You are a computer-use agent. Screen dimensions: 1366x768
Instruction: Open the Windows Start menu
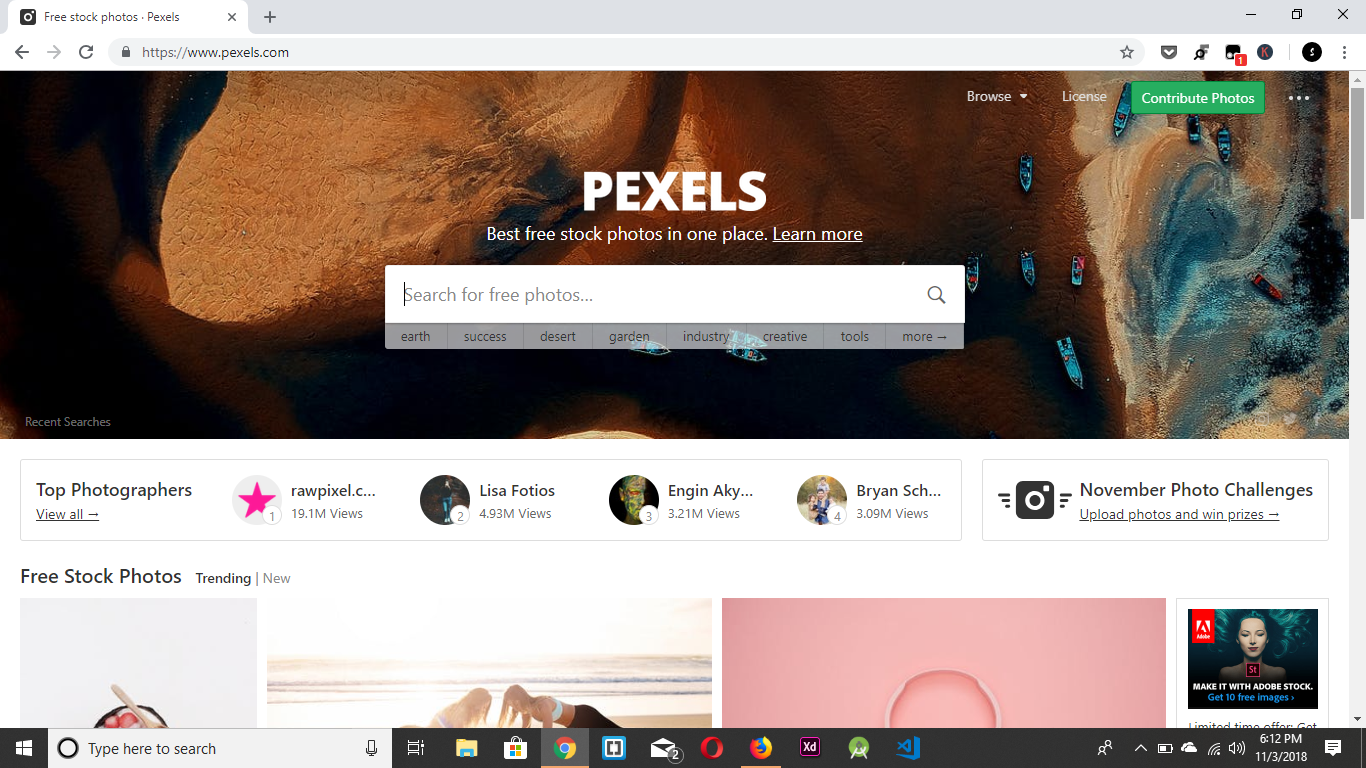(24, 748)
